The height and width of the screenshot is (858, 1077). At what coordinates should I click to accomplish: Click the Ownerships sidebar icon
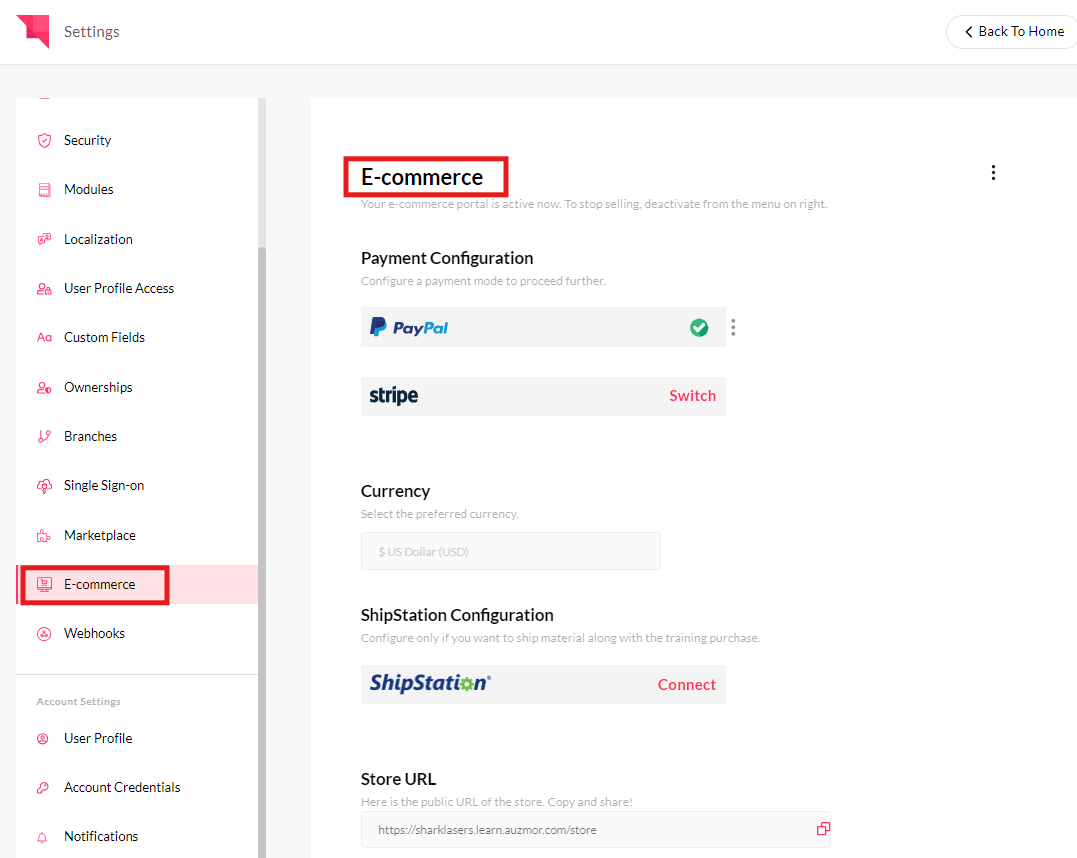[44, 387]
